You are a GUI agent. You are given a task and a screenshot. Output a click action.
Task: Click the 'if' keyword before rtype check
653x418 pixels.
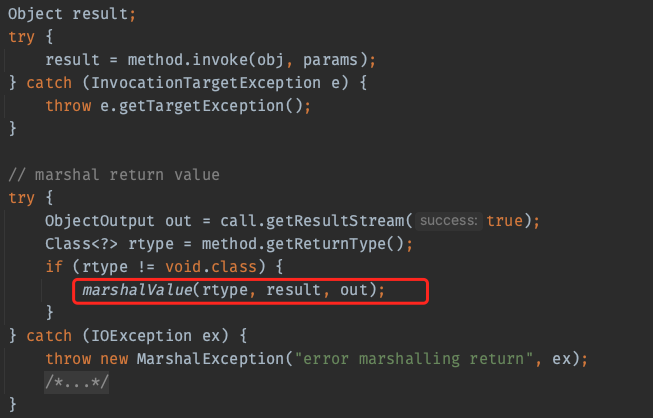click(x=54, y=267)
